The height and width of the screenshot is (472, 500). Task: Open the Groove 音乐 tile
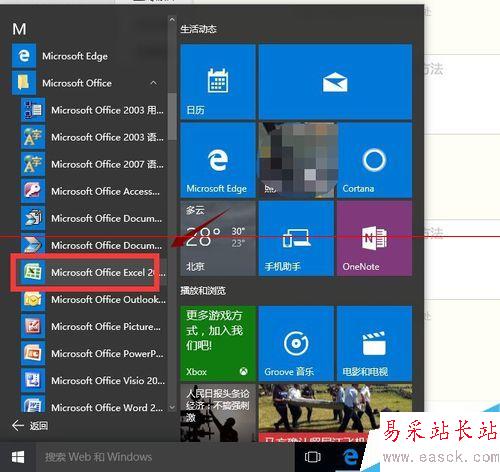point(296,343)
